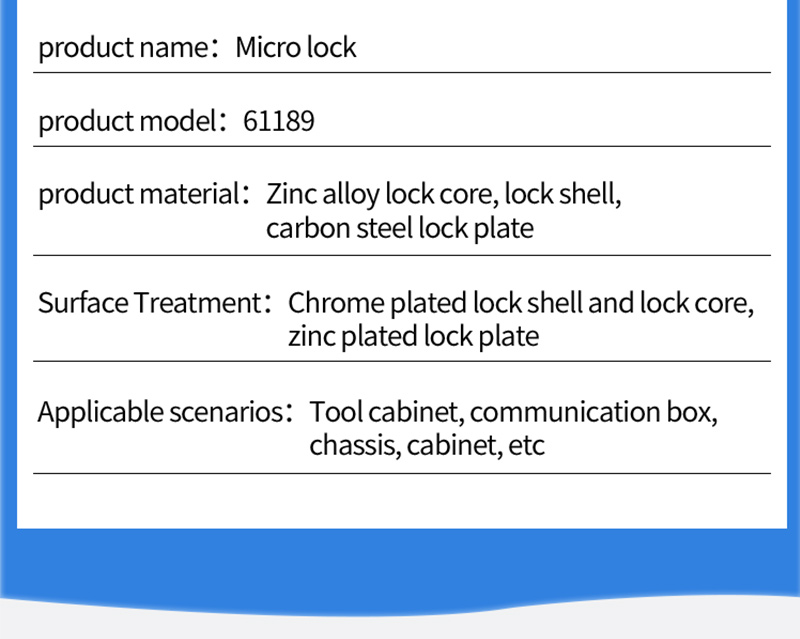800x639 pixels.
Task: Click the 'product material' label
Action: [139, 195]
